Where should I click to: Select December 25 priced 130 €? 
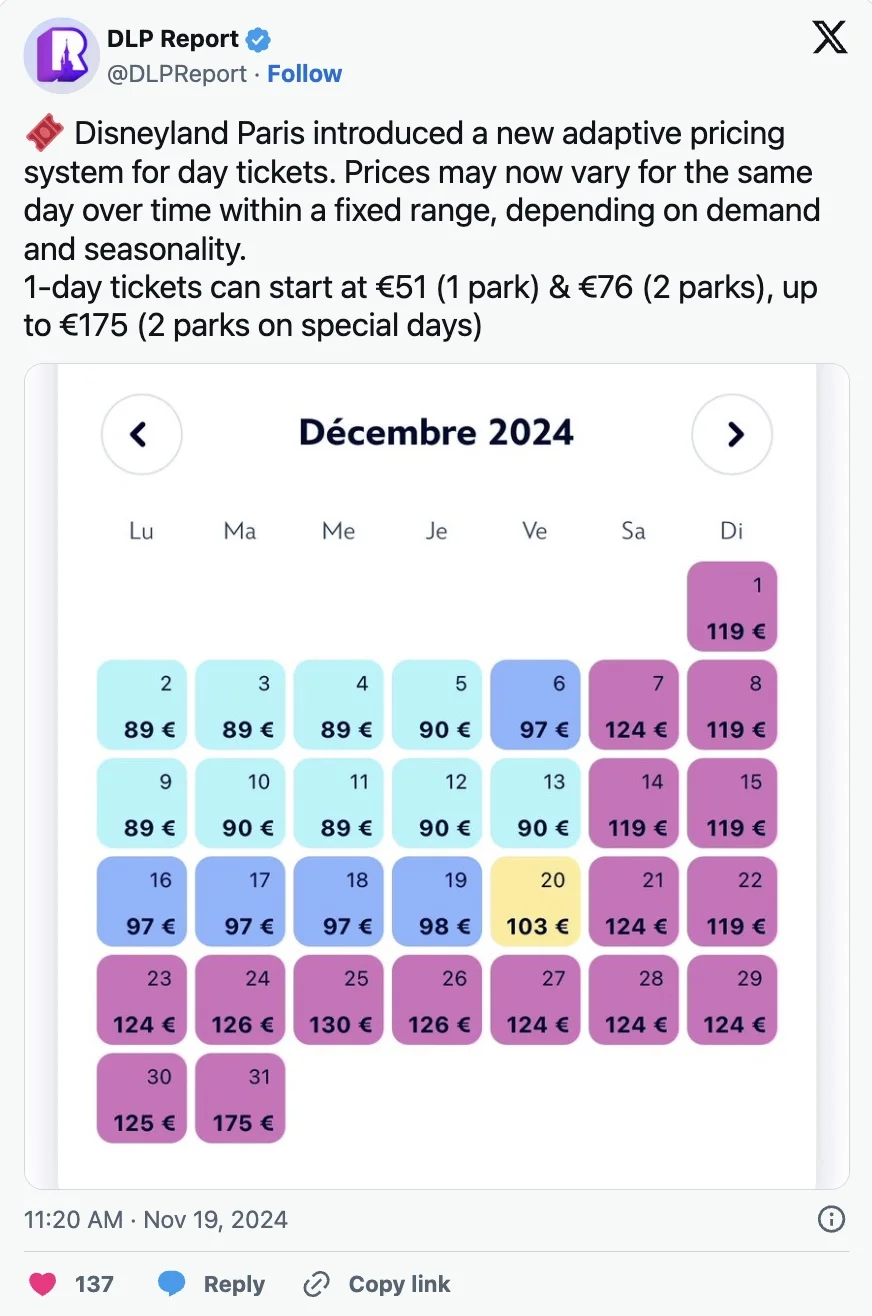coord(338,1000)
